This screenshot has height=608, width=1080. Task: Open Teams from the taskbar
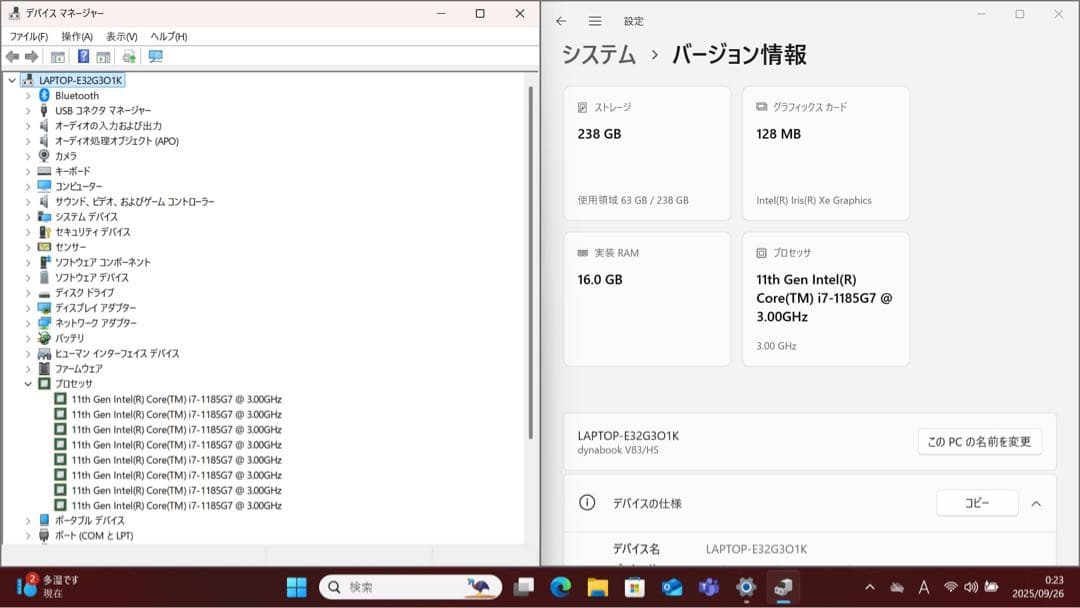(x=709, y=587)
